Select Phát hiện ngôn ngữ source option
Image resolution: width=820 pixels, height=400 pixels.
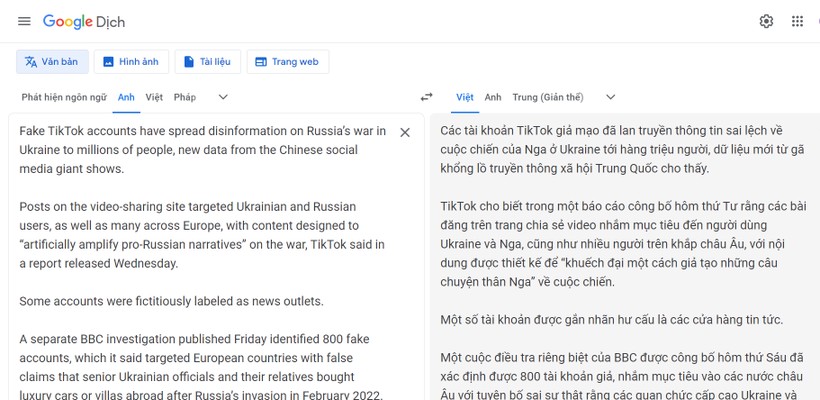click(x=64, y=97)
